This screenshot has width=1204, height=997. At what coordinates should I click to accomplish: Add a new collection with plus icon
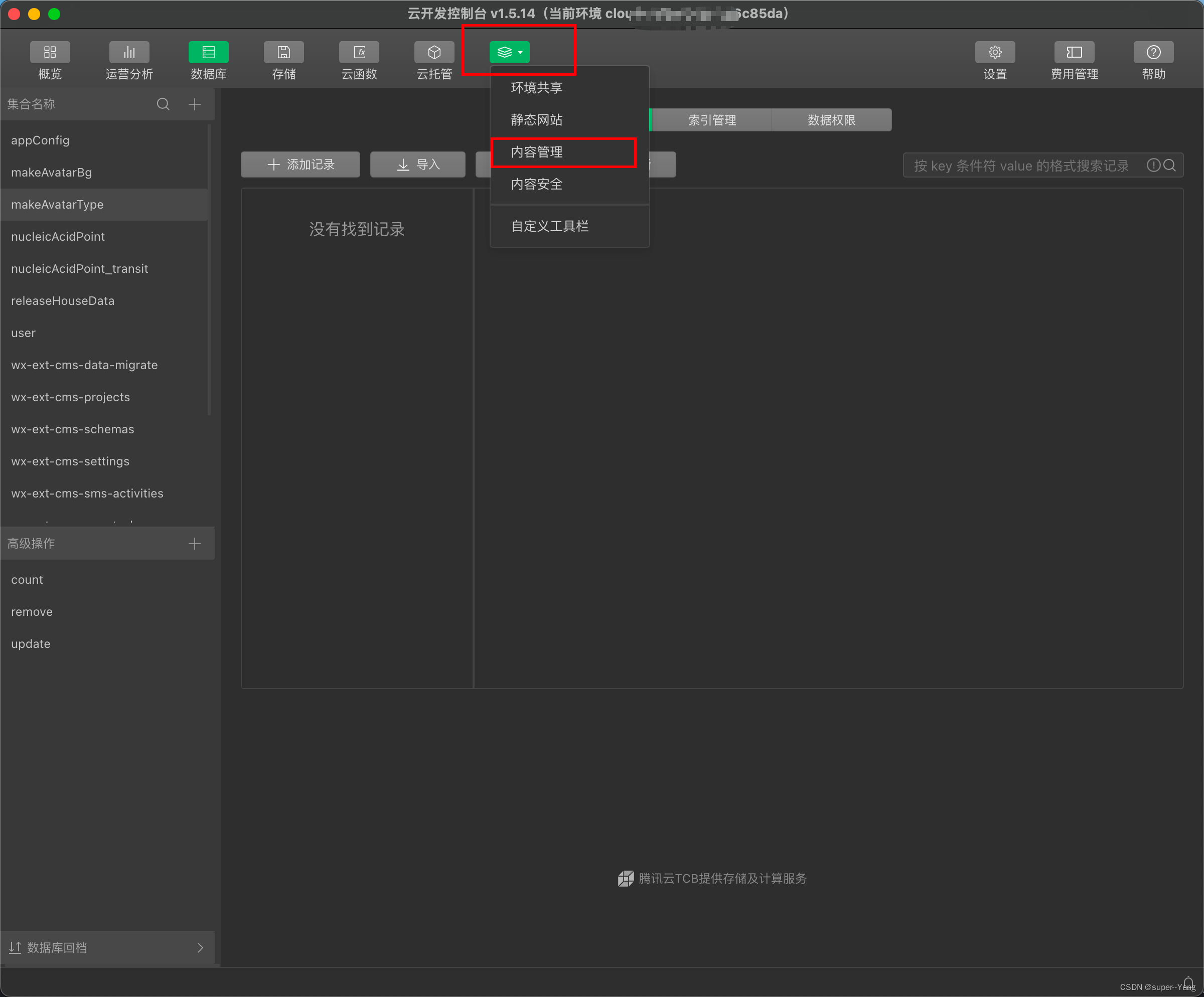click(194, 104)
